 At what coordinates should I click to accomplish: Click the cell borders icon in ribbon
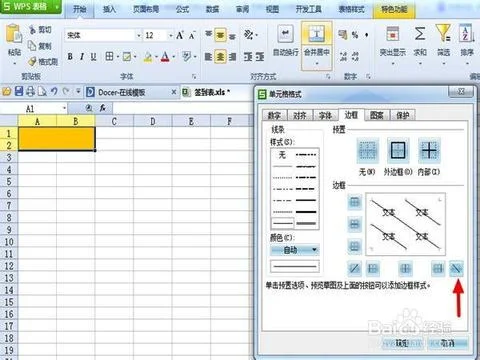point(109,56)
